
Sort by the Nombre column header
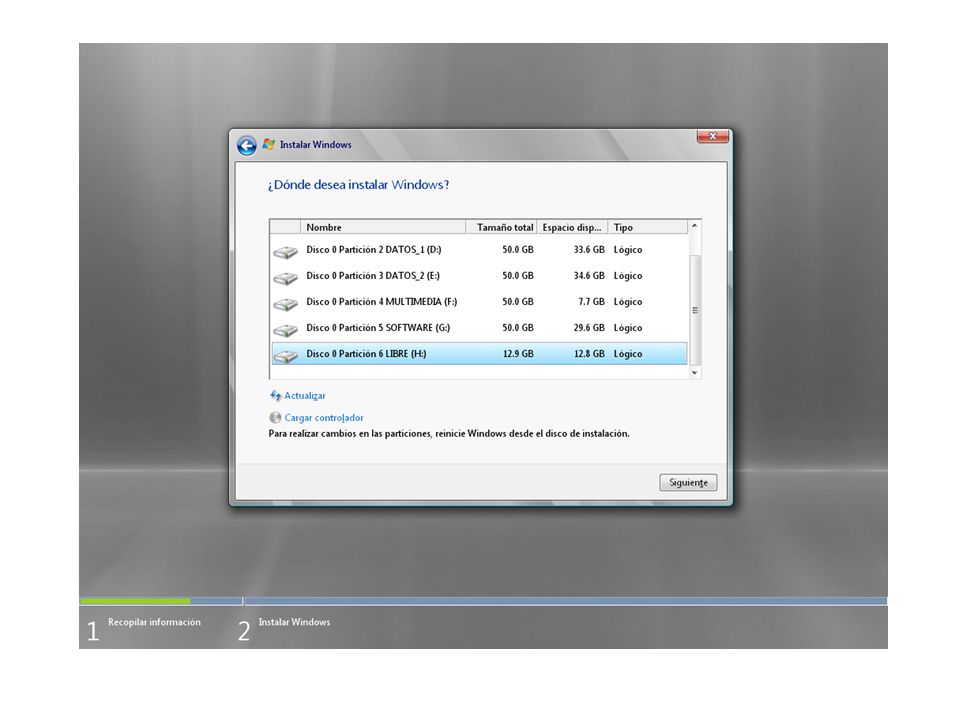coord(383,227)
